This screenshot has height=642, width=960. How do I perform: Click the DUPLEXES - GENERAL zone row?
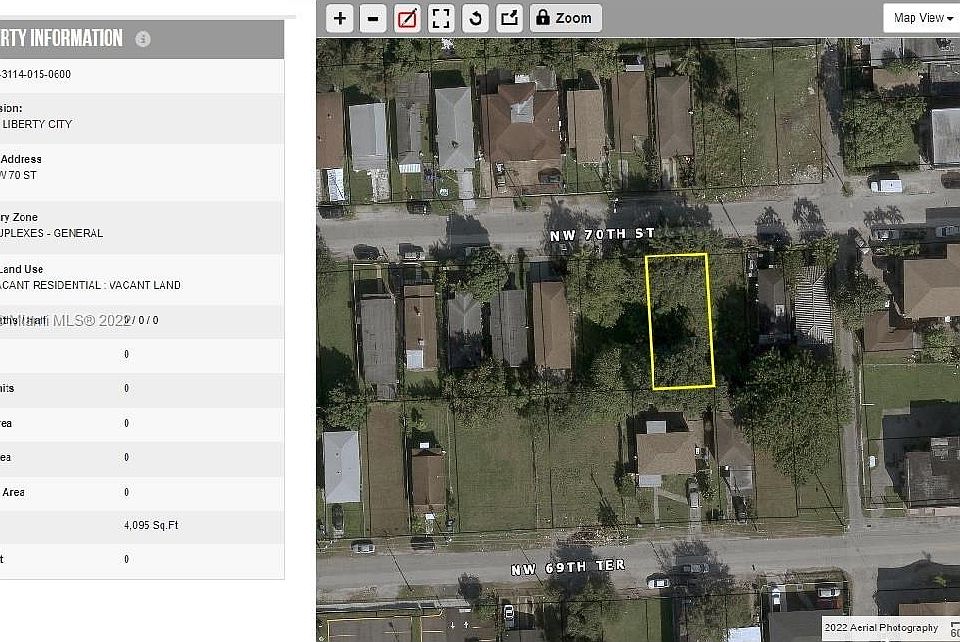[x=142, y=226]
